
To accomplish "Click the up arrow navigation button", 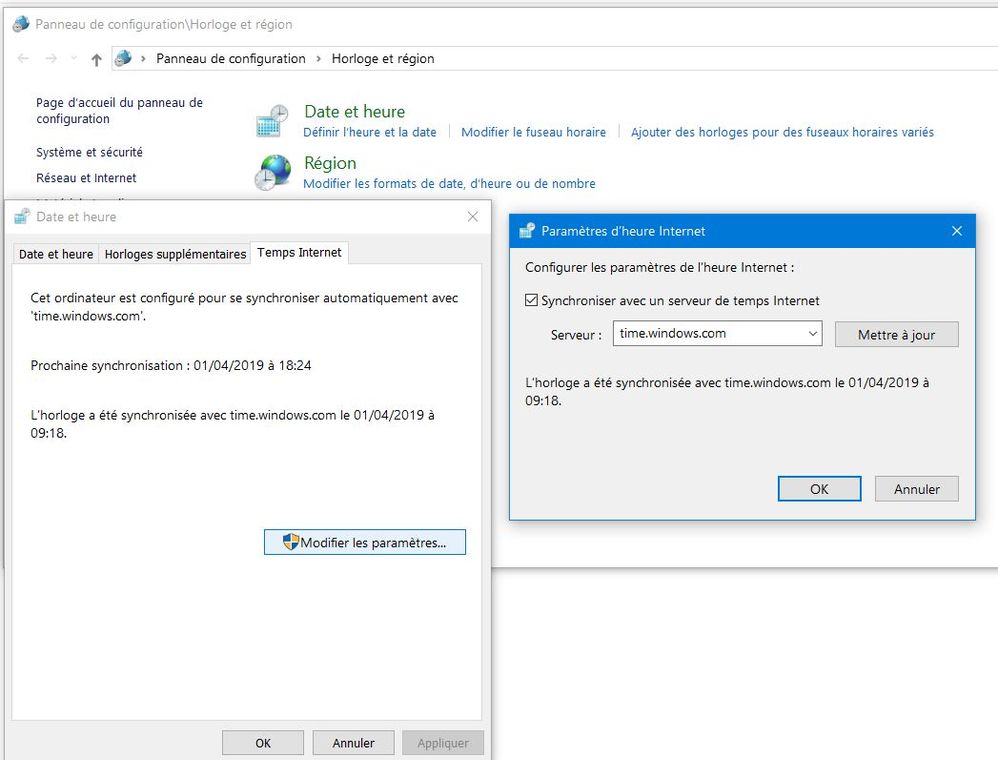I will pyautogui.click(x=96, y=59).
